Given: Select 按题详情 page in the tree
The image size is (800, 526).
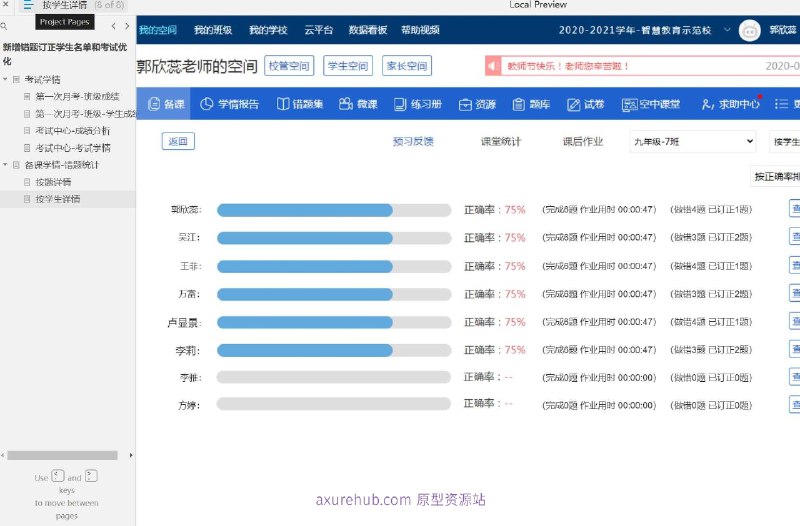Looking at the screenshot, I should [53, 182].
